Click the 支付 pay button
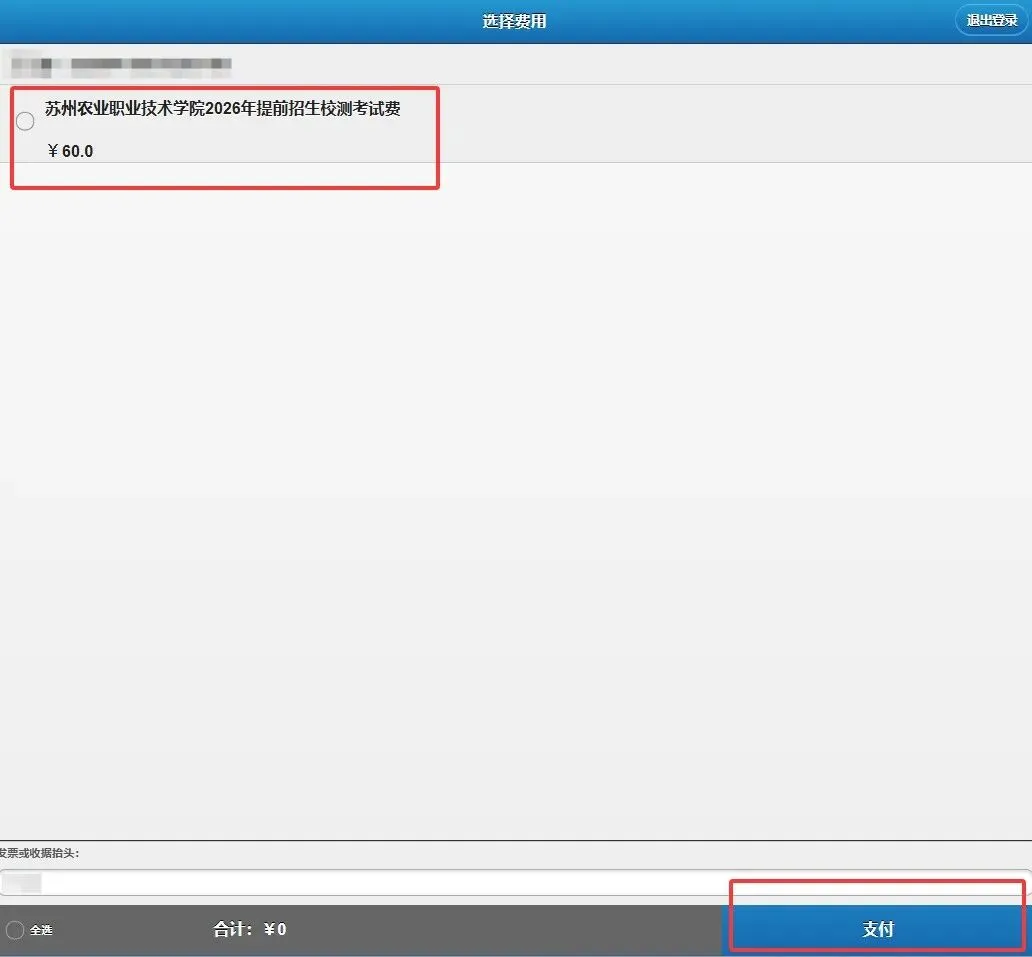The height and width of the screenshot is (957, 1032). click(878, 929)
